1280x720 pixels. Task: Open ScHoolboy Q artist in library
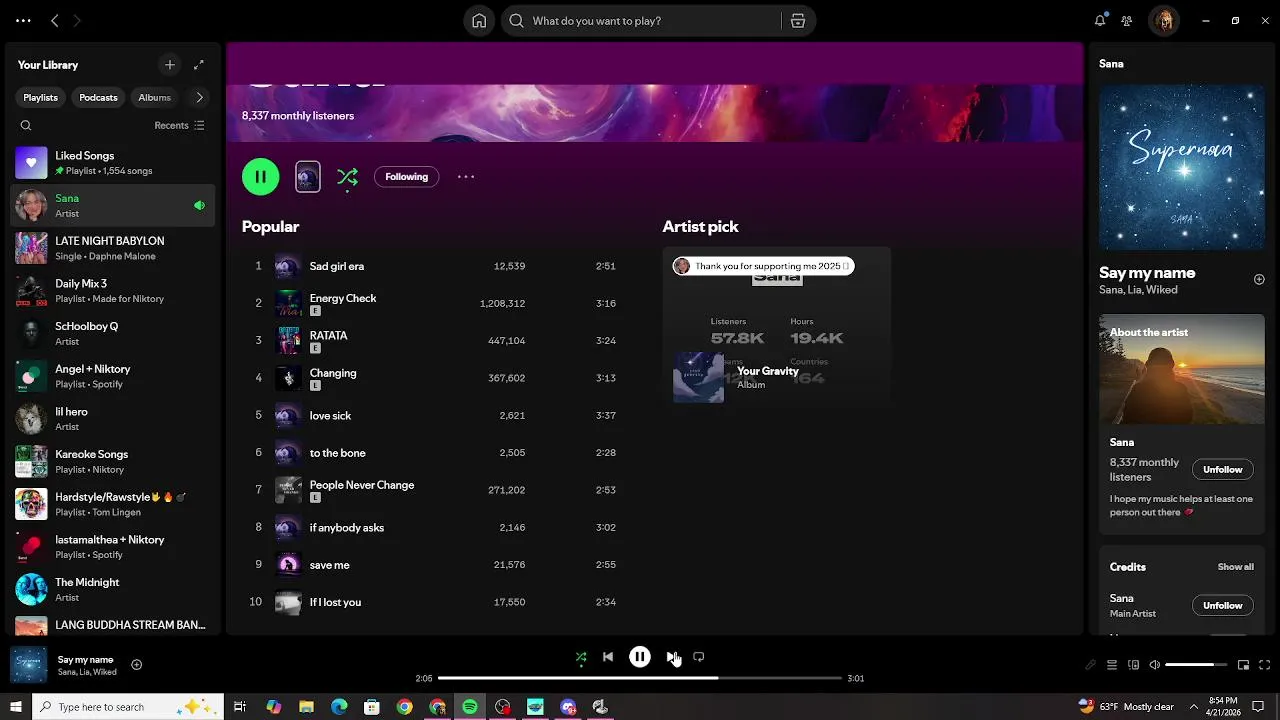pyautogui.click(x=112, y=333)
